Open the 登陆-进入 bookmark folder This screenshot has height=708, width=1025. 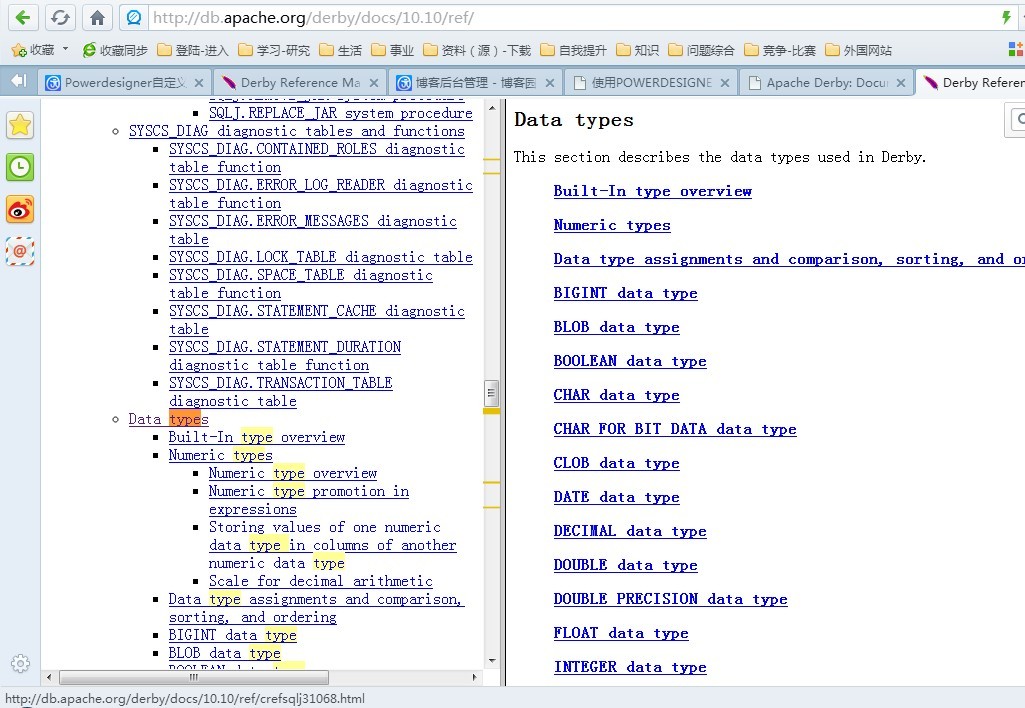[x=193, y=50]
